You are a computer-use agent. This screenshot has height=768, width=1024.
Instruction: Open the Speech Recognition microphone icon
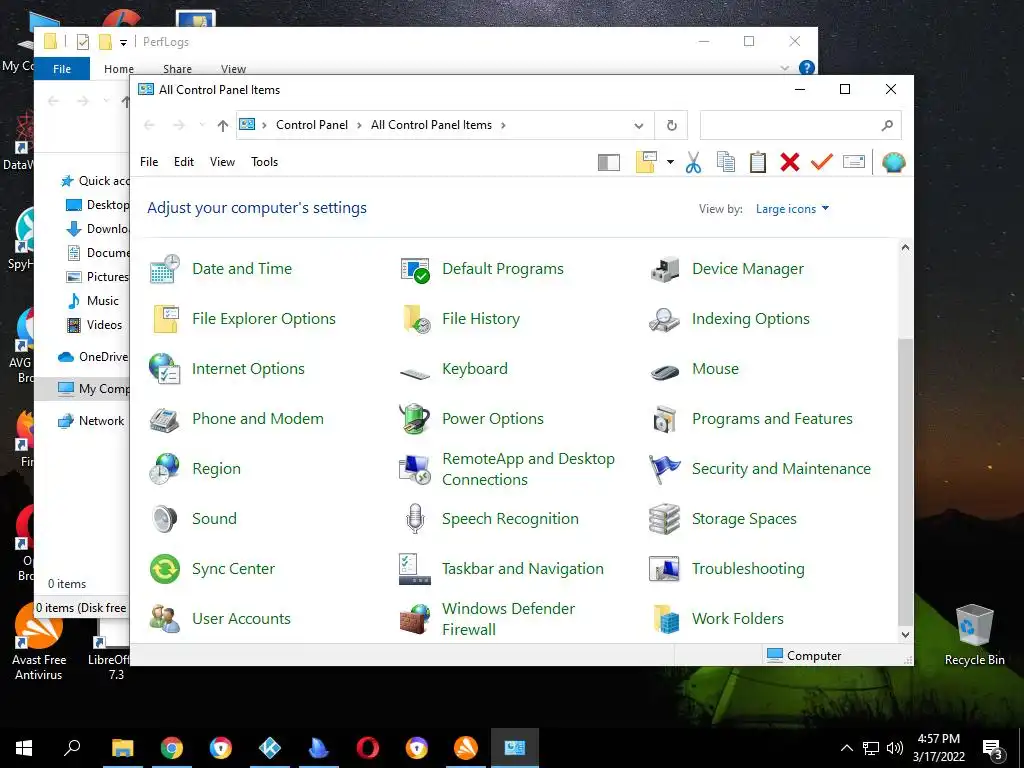415,519
